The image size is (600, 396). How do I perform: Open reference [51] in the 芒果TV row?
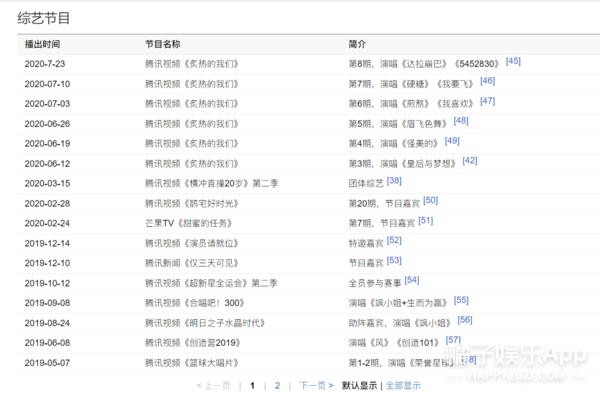tap(426, 221)
